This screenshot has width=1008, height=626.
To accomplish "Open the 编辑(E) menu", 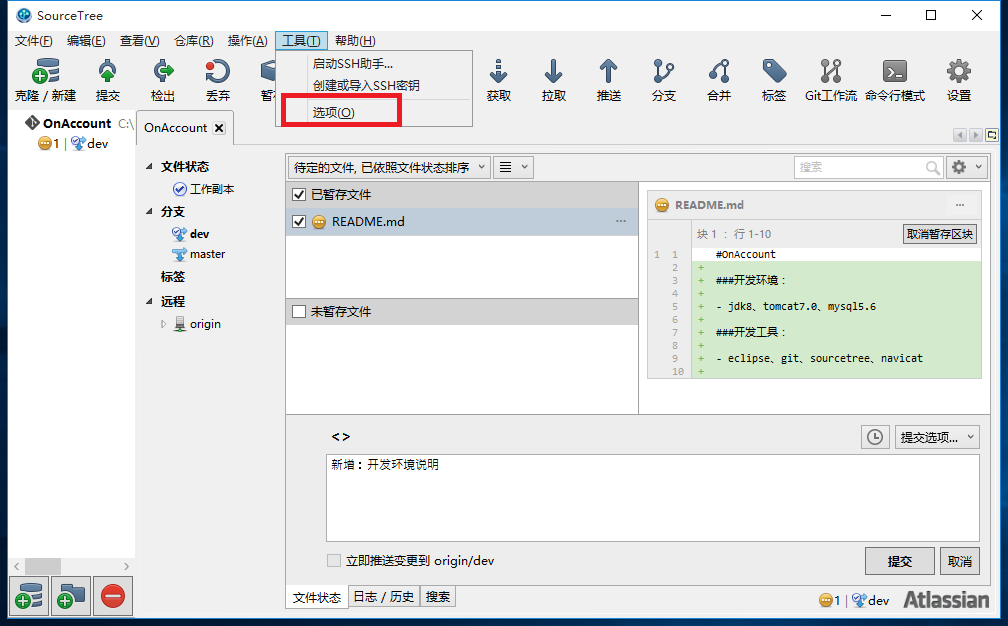I will click(x=86, y=40).
